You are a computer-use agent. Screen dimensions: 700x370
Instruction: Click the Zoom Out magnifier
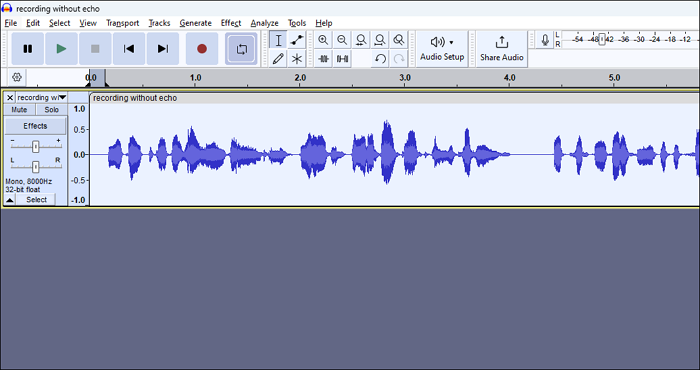tap(342, 40)
